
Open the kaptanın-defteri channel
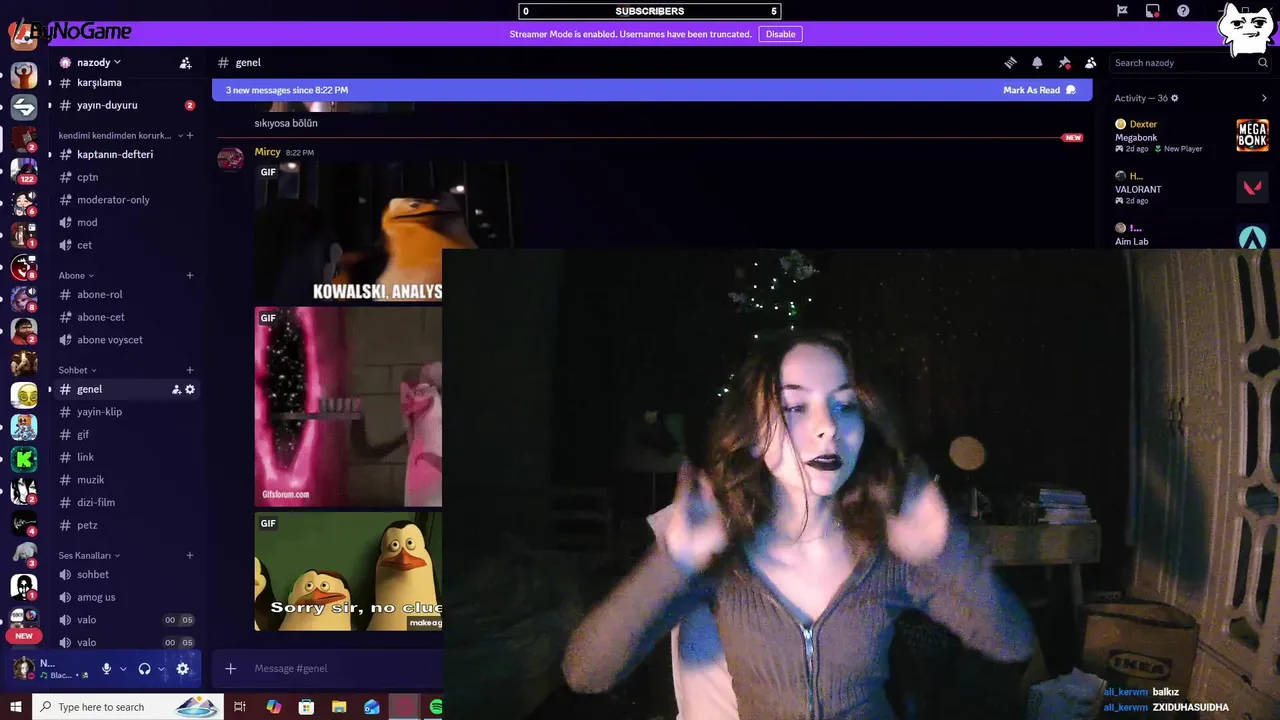tap(125, 154)
